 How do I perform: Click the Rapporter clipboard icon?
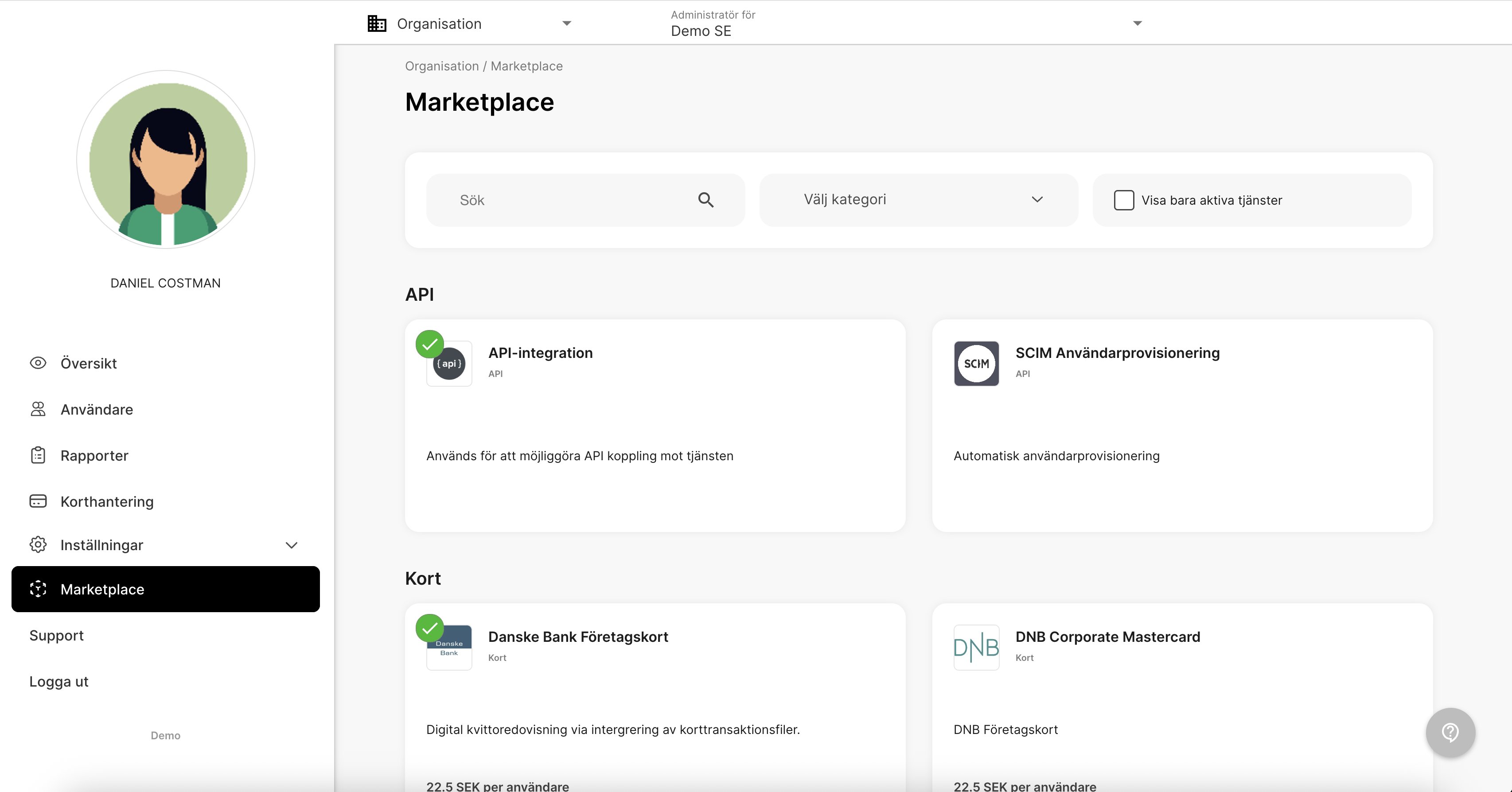click(x=38, y=455)
